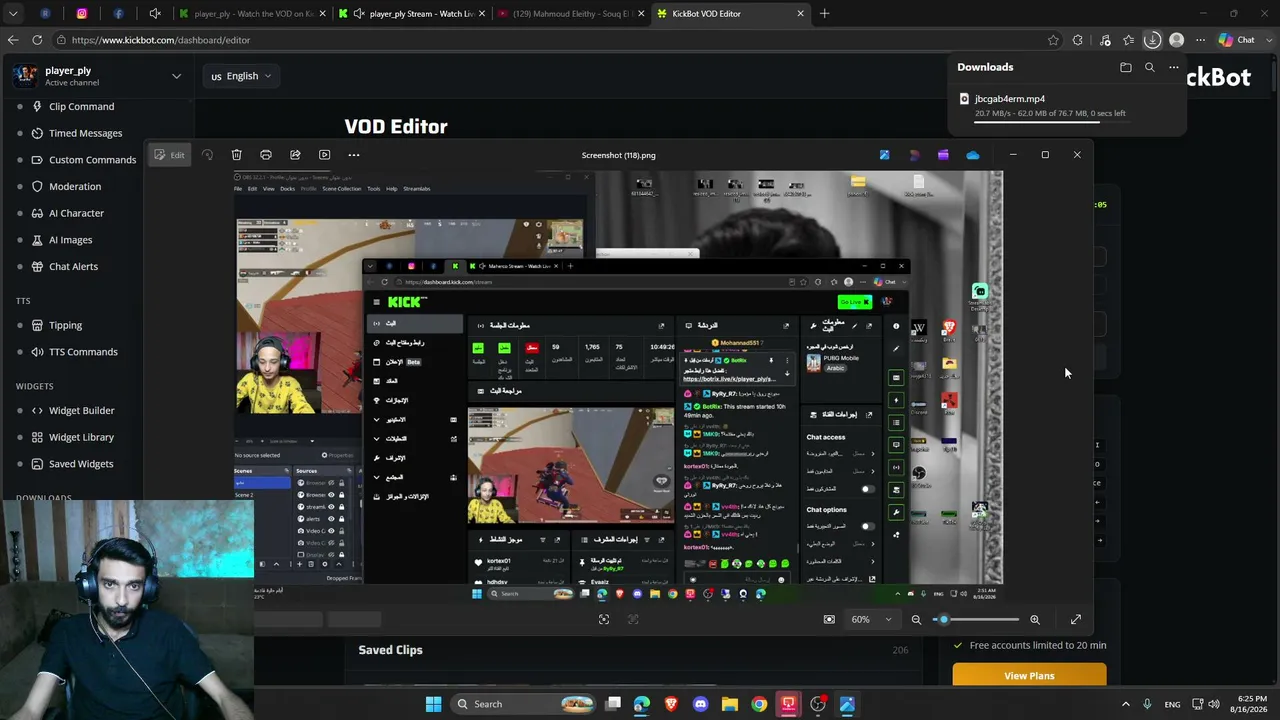Click jbcgab4erm.mp4 in Downloads panel

pos(1010,99)
